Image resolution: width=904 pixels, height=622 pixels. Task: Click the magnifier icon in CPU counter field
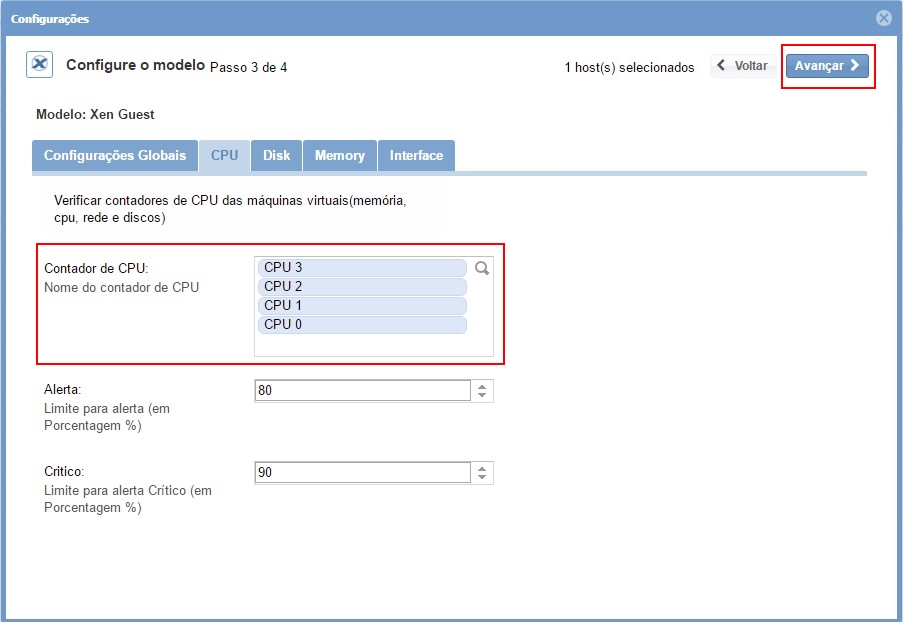coord(481,268)
